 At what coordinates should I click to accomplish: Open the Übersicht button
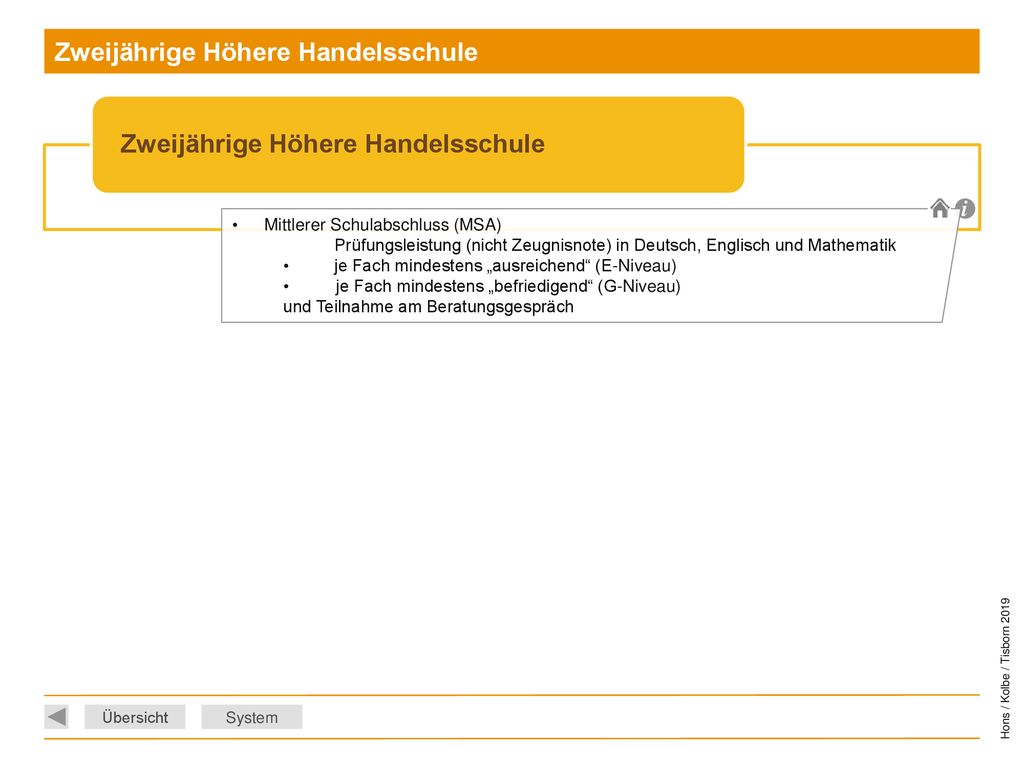[135, 717]
